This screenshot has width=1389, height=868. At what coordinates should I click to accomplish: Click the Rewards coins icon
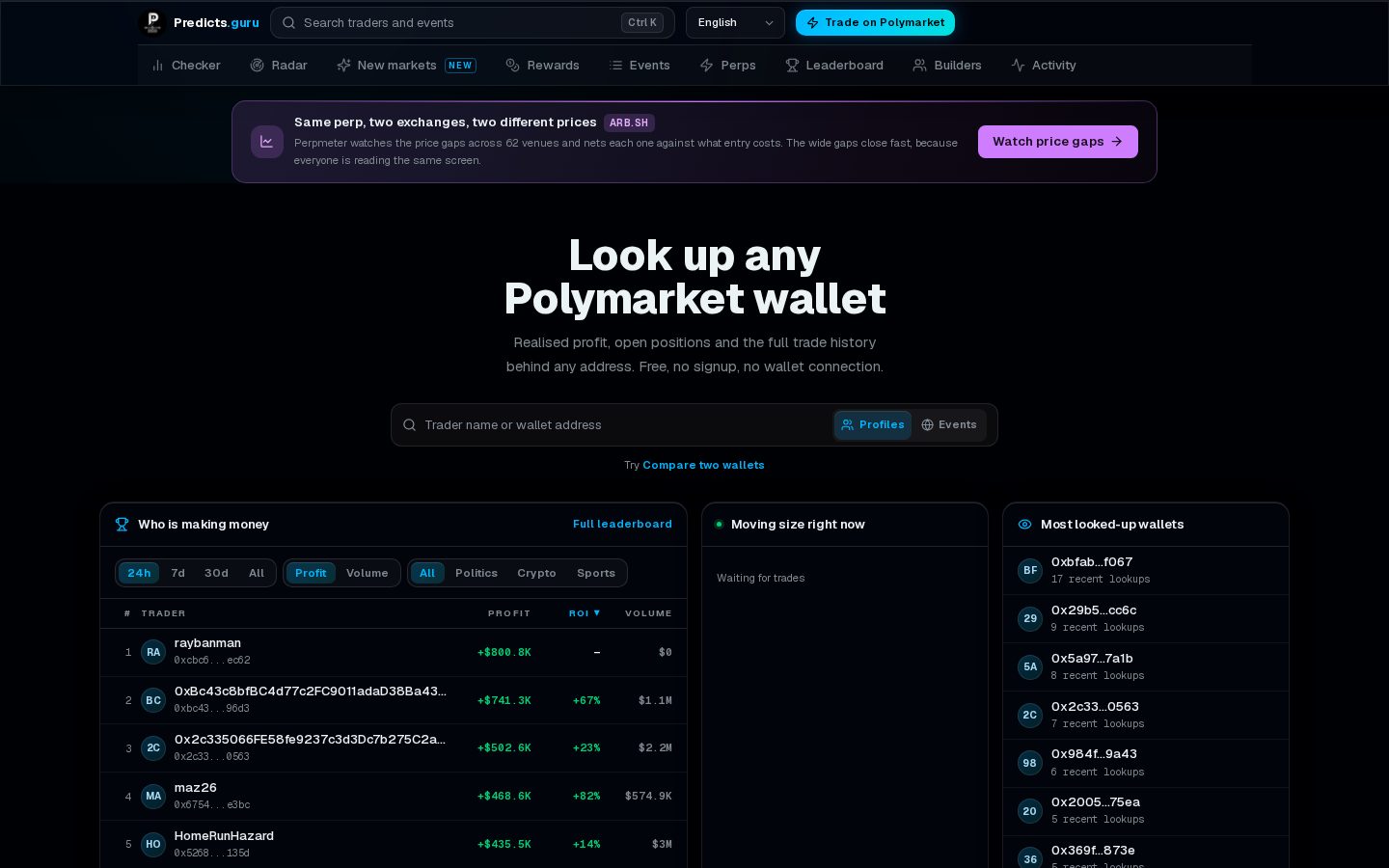click(x=513, y=66)
